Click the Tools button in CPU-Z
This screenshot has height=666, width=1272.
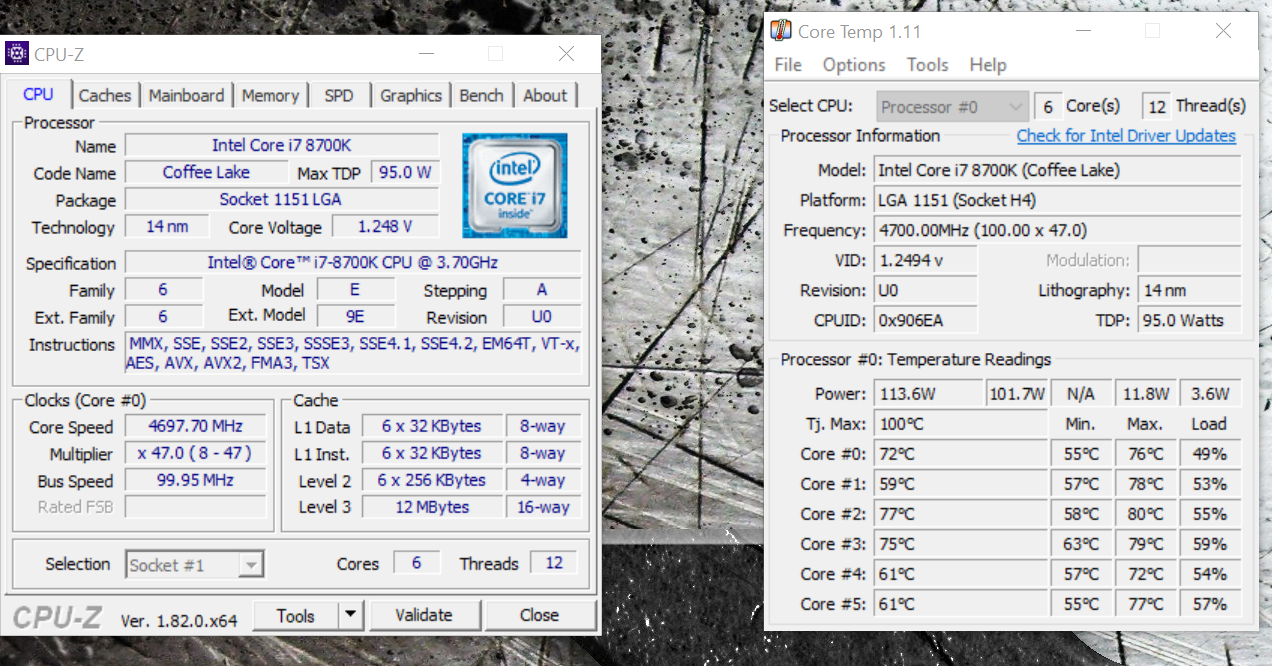tap(295, 616)
